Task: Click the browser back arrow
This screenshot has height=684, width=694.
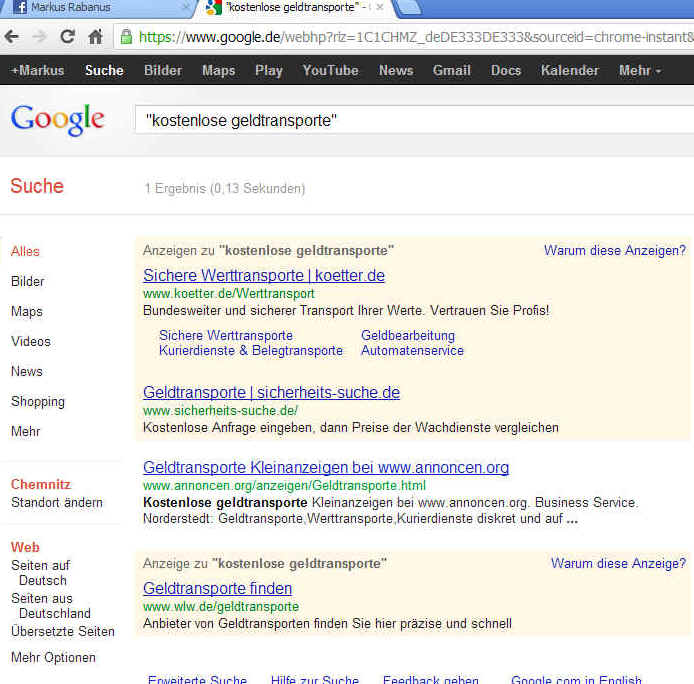Action: (x=12, y=37)
